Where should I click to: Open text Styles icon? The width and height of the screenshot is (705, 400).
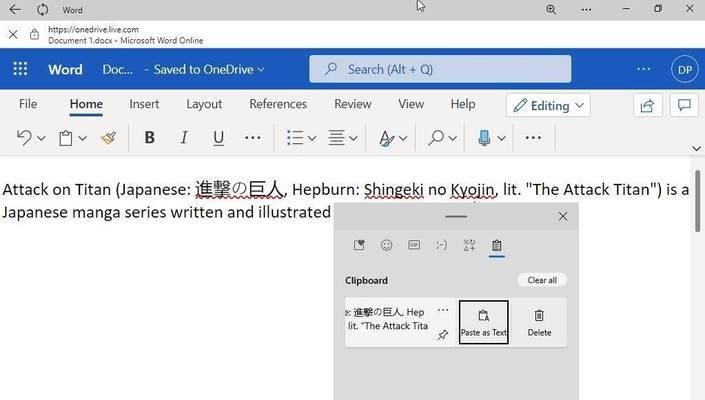pos(387,138)
